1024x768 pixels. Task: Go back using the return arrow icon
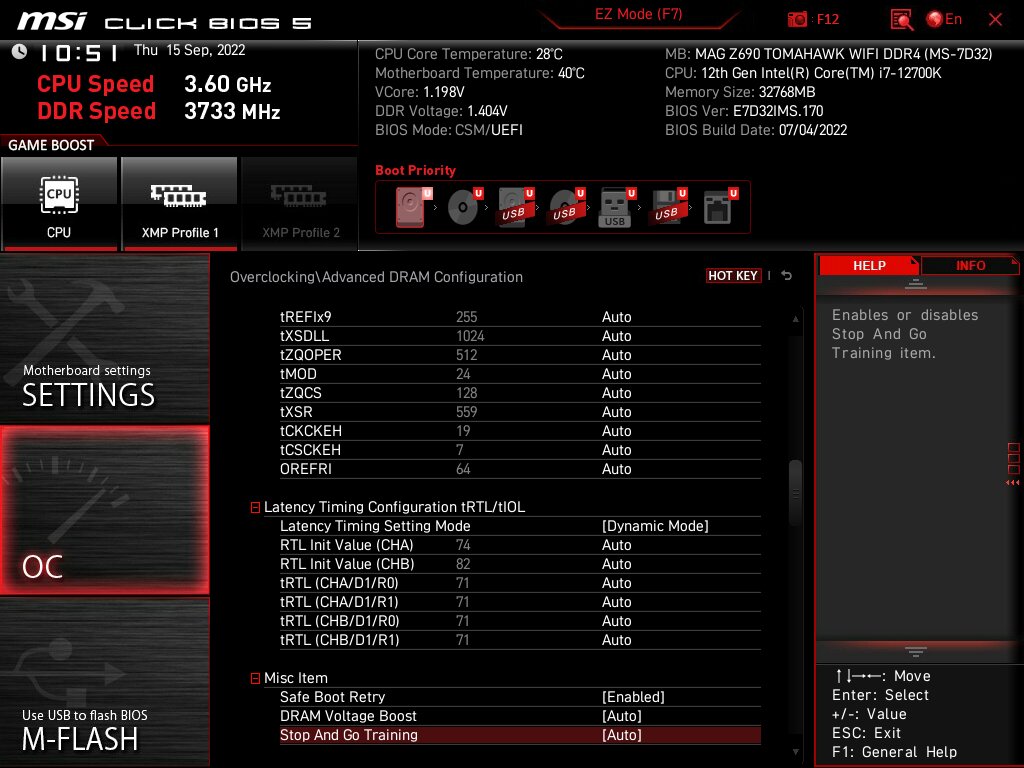787,276
